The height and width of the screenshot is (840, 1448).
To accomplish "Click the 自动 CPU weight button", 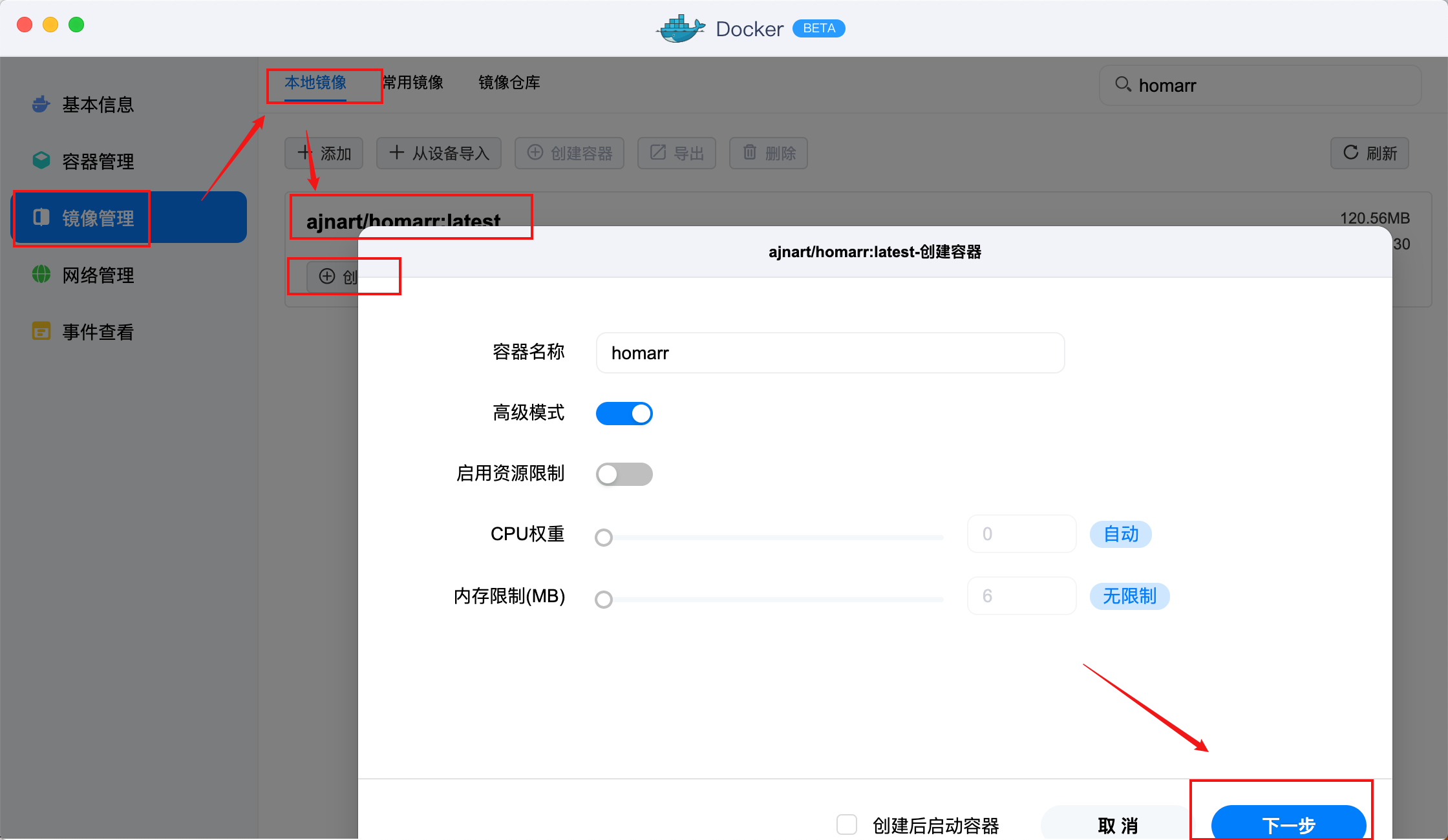I will click(x=1120, y=534).
